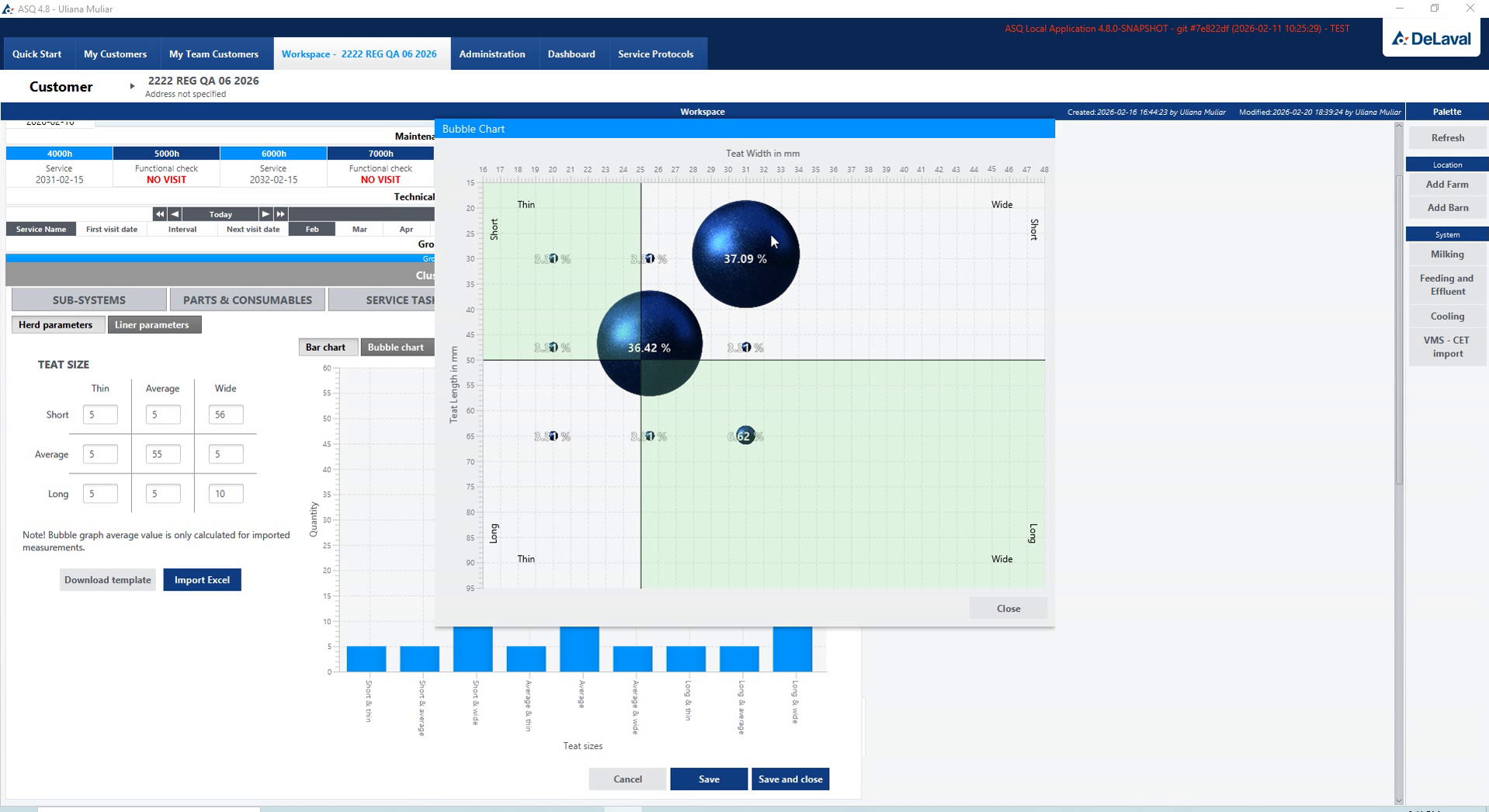The height and width of the screenshot is (812, 1489).
Task: Select the PARTS & CONSUMABLES tab
Action: pyautogui.click(x=248, y=300)
